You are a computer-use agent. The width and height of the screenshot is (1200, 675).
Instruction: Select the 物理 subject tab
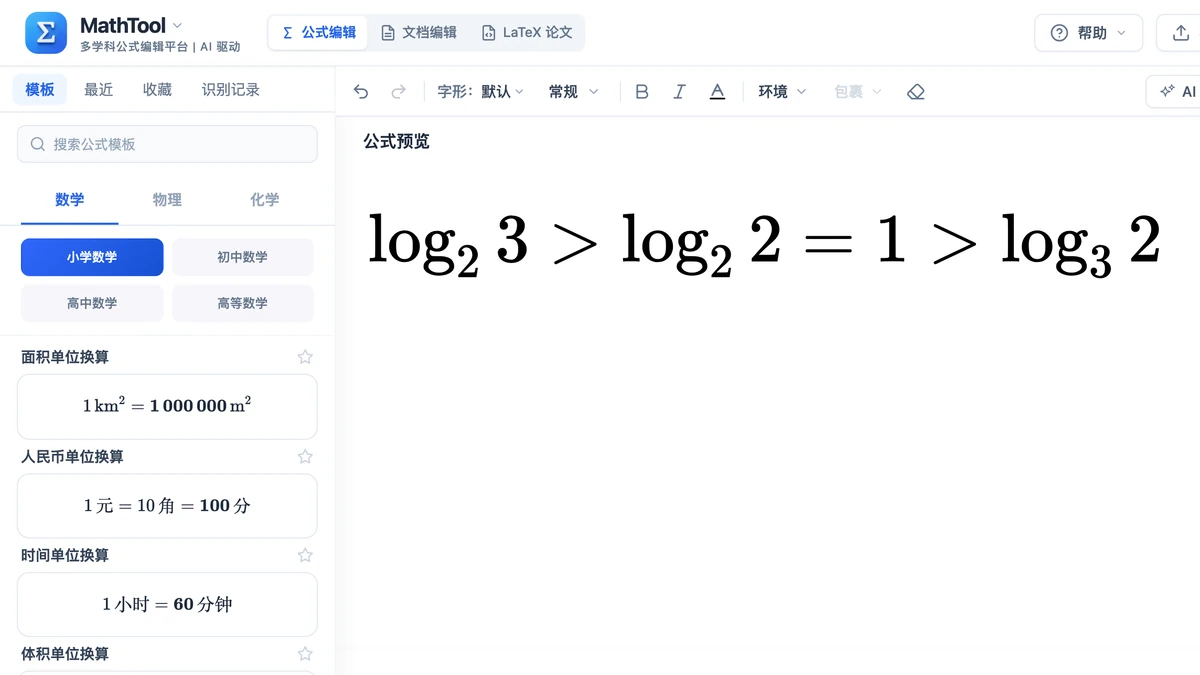point(167,200)
